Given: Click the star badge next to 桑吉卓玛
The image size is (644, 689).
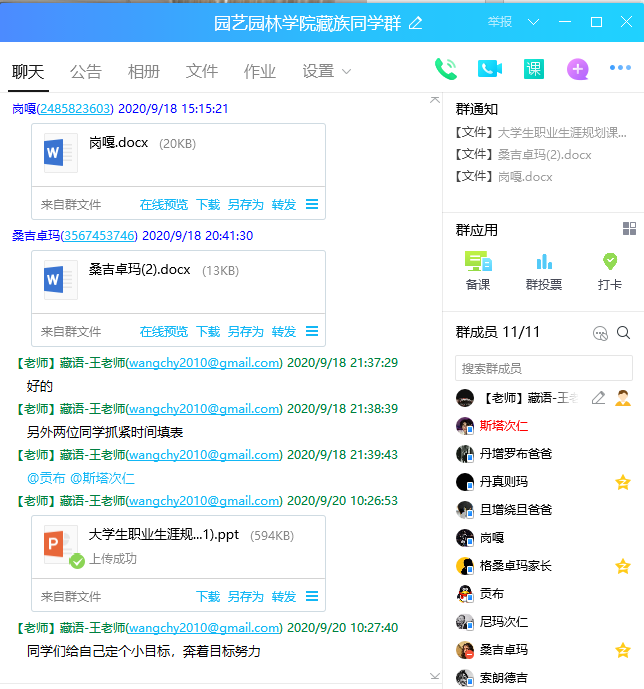Looking at the screenshot, I should (623, 650).
